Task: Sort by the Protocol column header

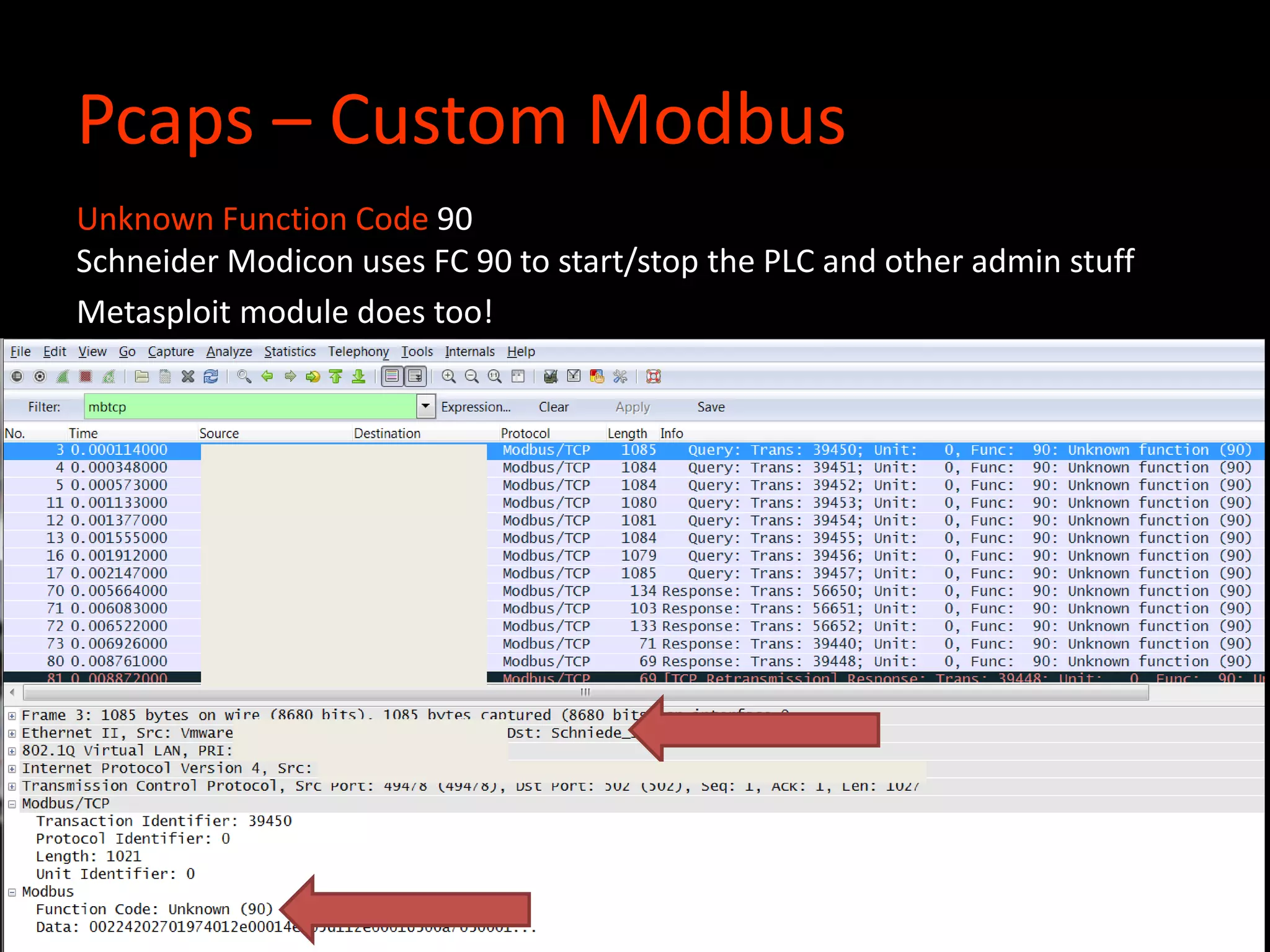Action: 525,433
